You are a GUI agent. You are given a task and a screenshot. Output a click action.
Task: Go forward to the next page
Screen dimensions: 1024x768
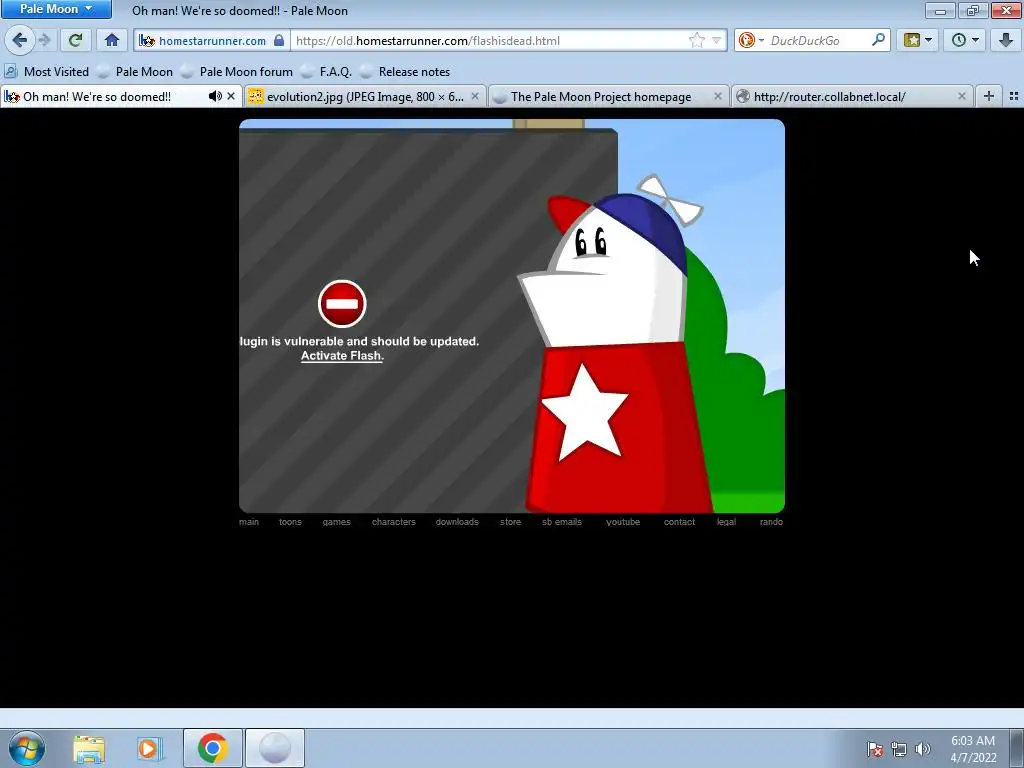point(45,40)
